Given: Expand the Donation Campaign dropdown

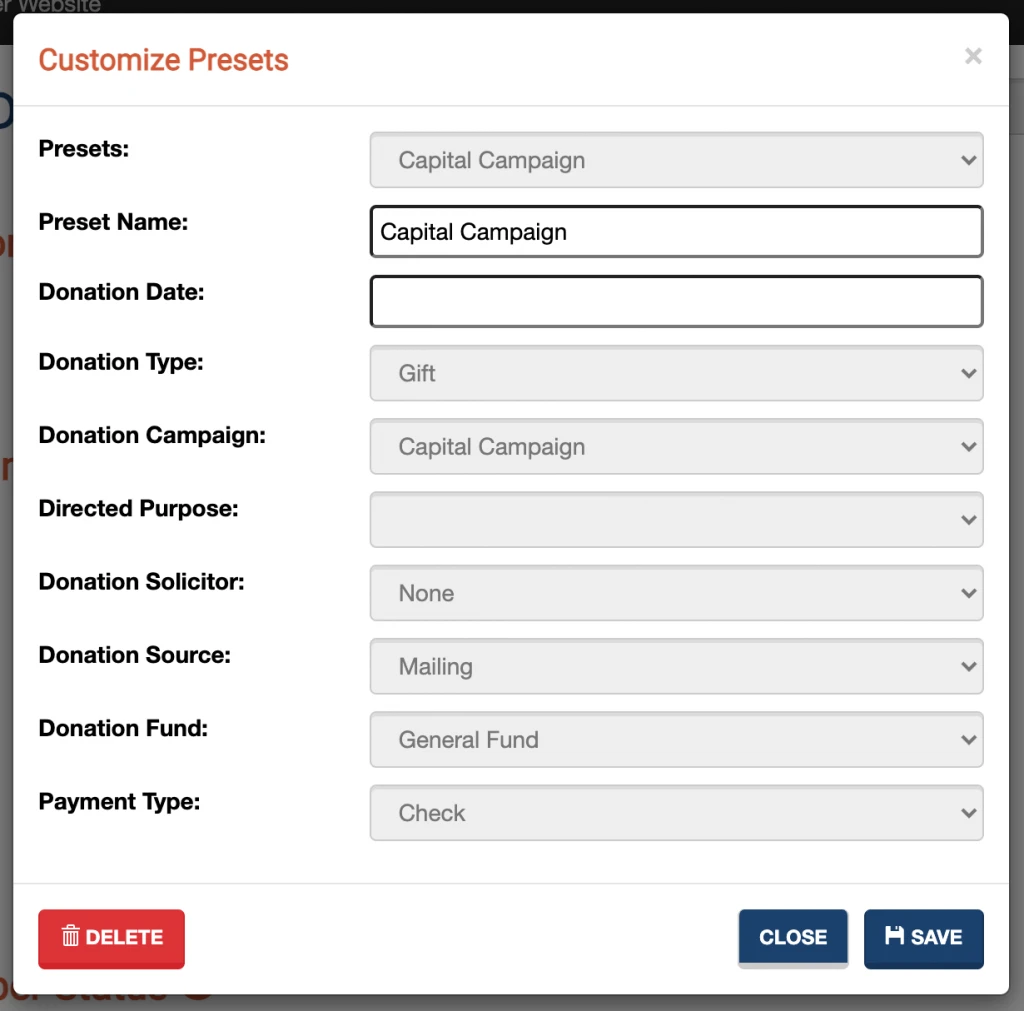Looking at the screenshot, I should pos(676,447).
